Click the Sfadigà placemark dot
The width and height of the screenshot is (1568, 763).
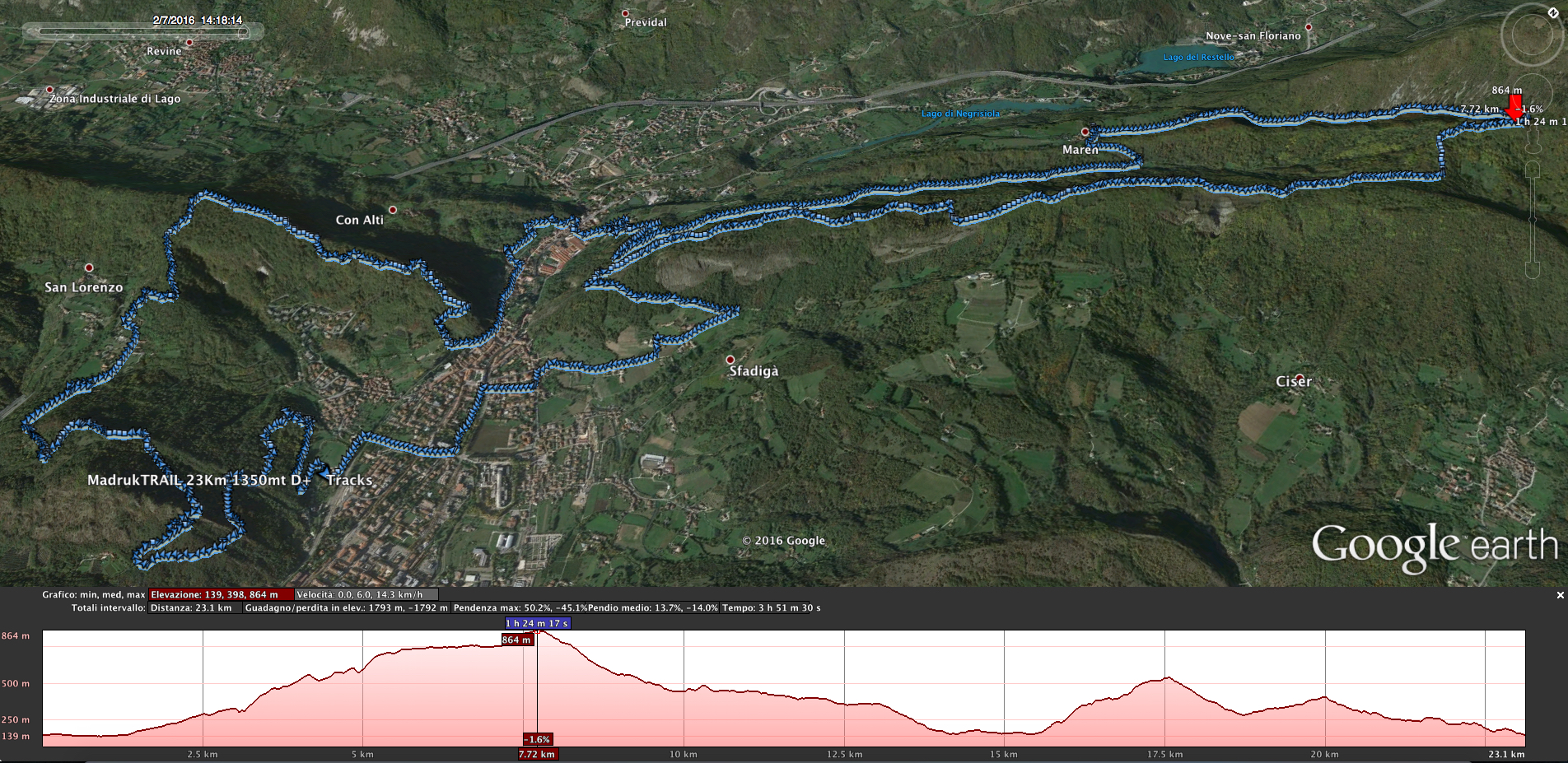coord(730,360)
